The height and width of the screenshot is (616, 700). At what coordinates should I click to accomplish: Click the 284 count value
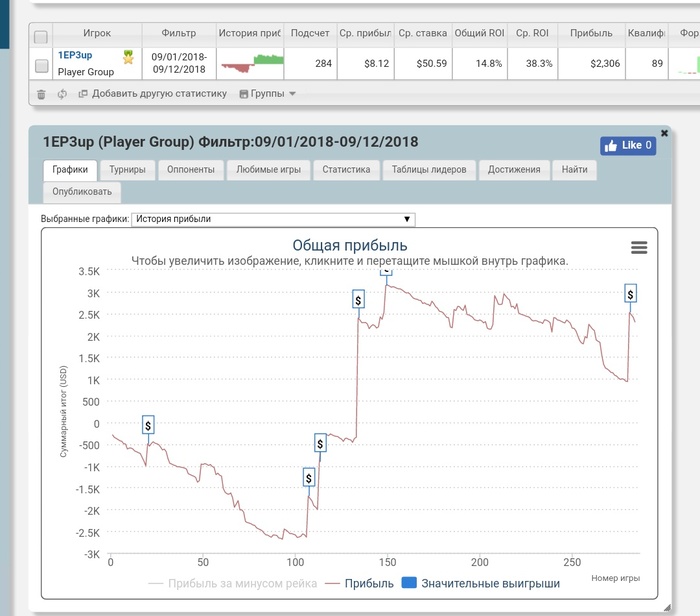pyautogui.click(x=323, y=64)
